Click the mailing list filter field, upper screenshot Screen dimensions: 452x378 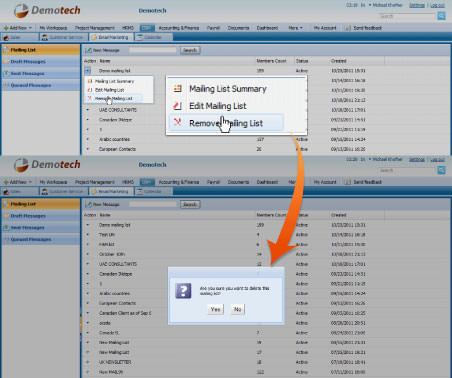tap(153, 50)
